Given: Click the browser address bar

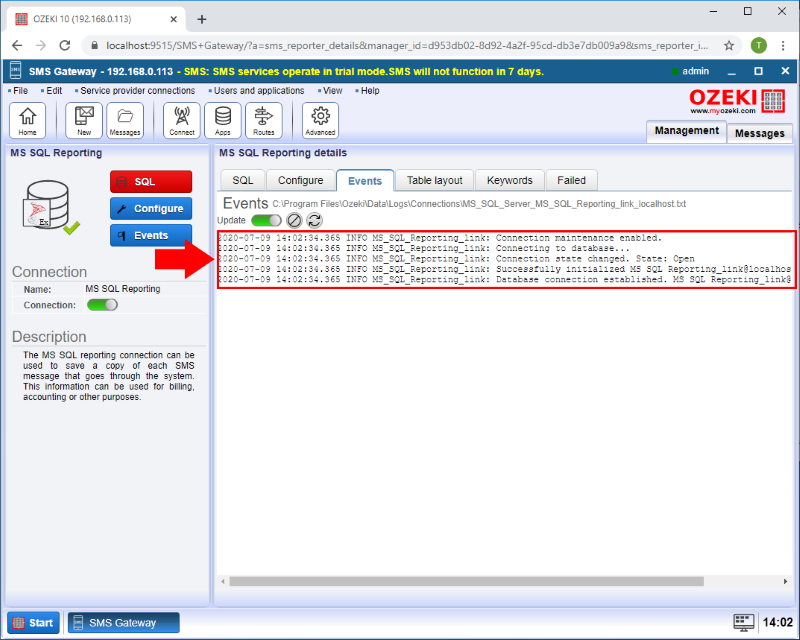Looking at the screenshot, I should click(x=407, y=45).
